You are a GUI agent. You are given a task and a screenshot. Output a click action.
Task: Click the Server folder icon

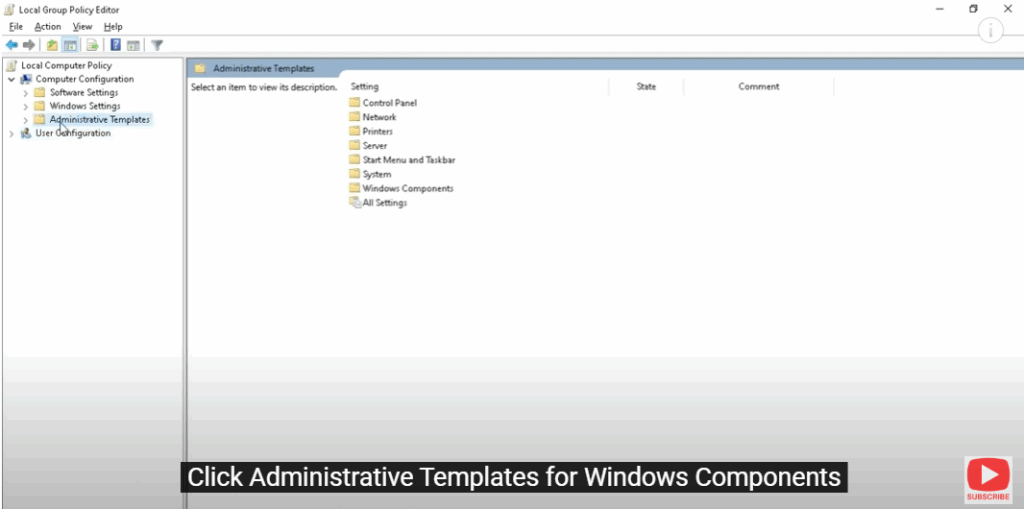click(355, 146)
